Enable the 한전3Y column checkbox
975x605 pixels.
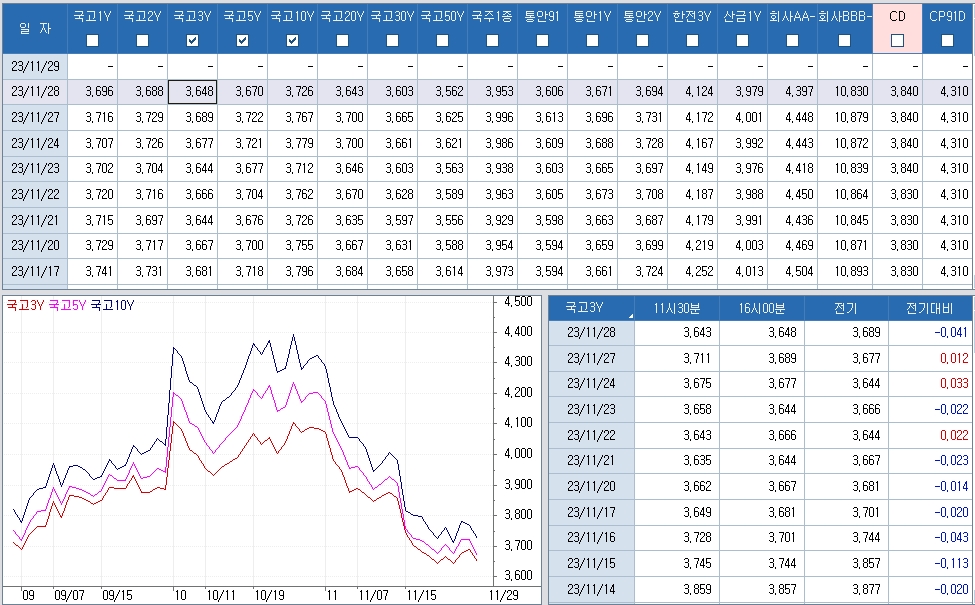click(692, 40)
